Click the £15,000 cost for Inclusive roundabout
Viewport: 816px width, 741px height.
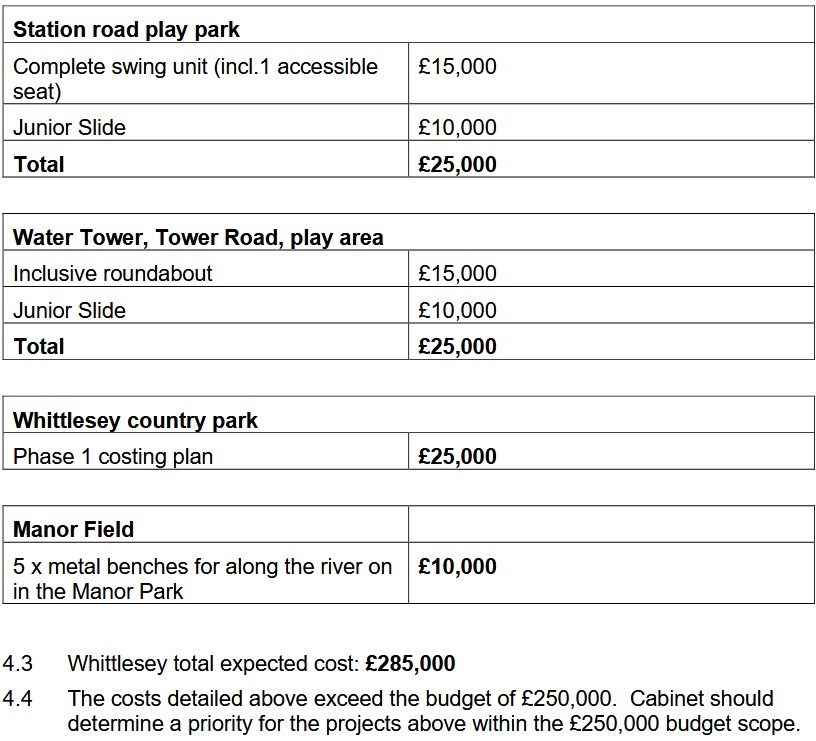[x=457, y=273]
